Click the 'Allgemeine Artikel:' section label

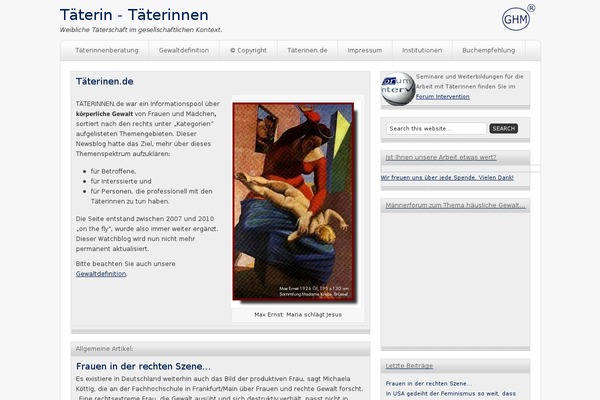[104, 349]
